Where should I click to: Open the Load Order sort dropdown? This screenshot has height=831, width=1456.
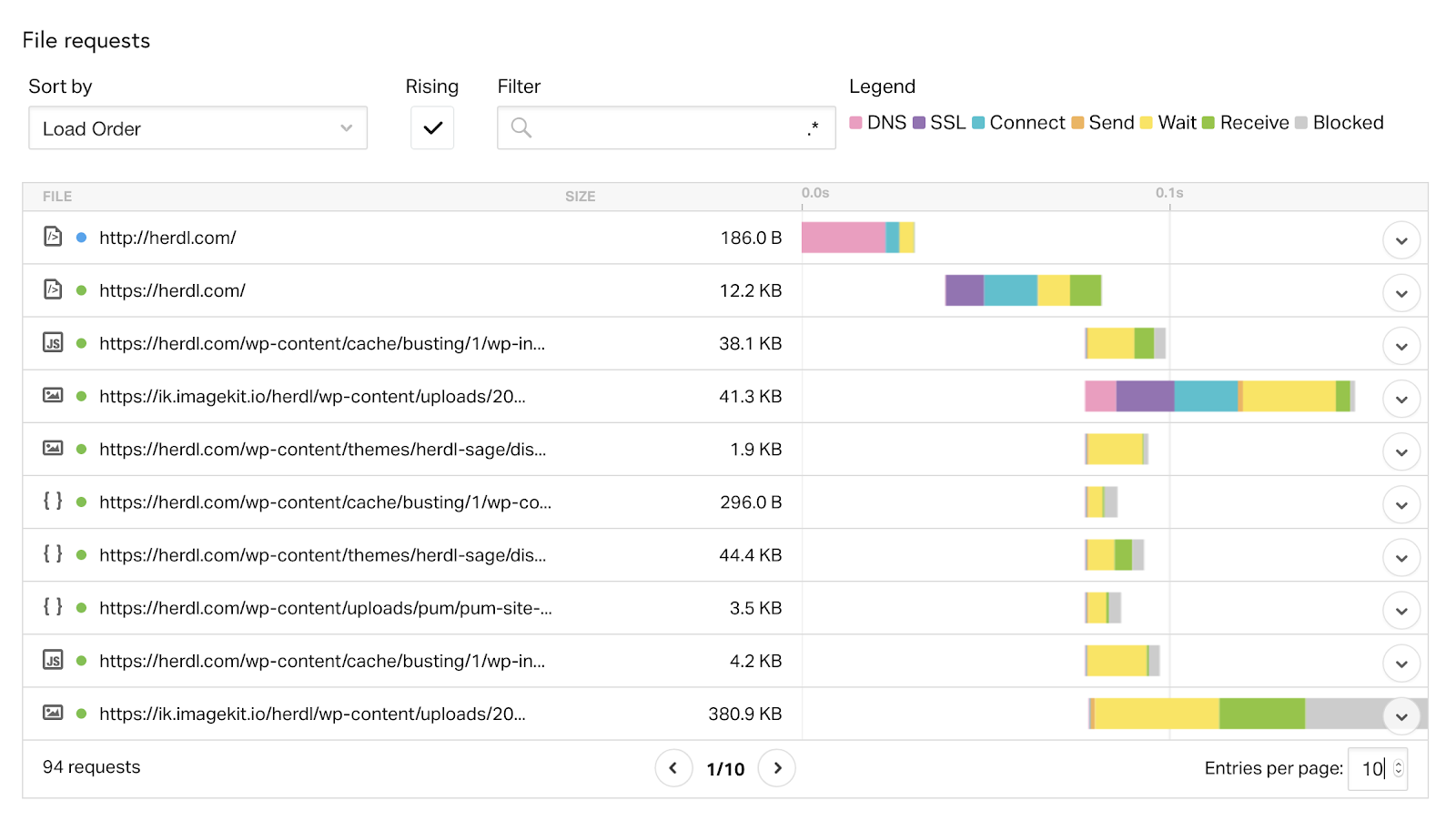click(197, 128)
